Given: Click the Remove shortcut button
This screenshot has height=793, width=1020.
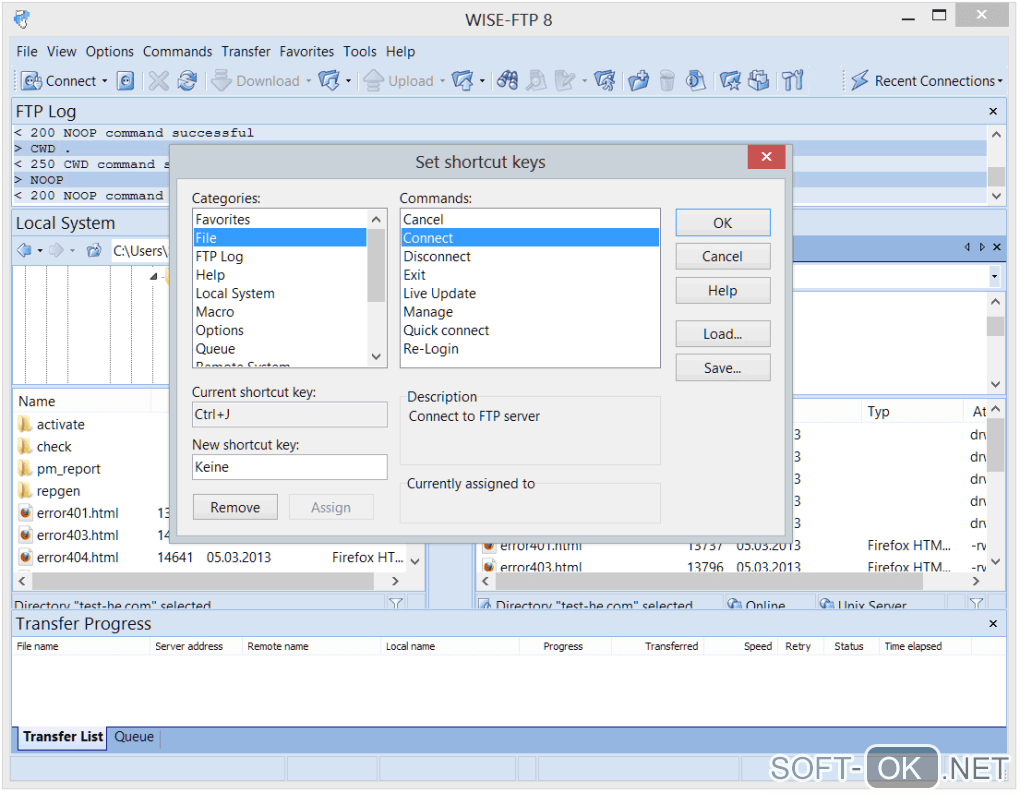Looking at the screenshot, I should pyautogui.click(x=235, y=507).
